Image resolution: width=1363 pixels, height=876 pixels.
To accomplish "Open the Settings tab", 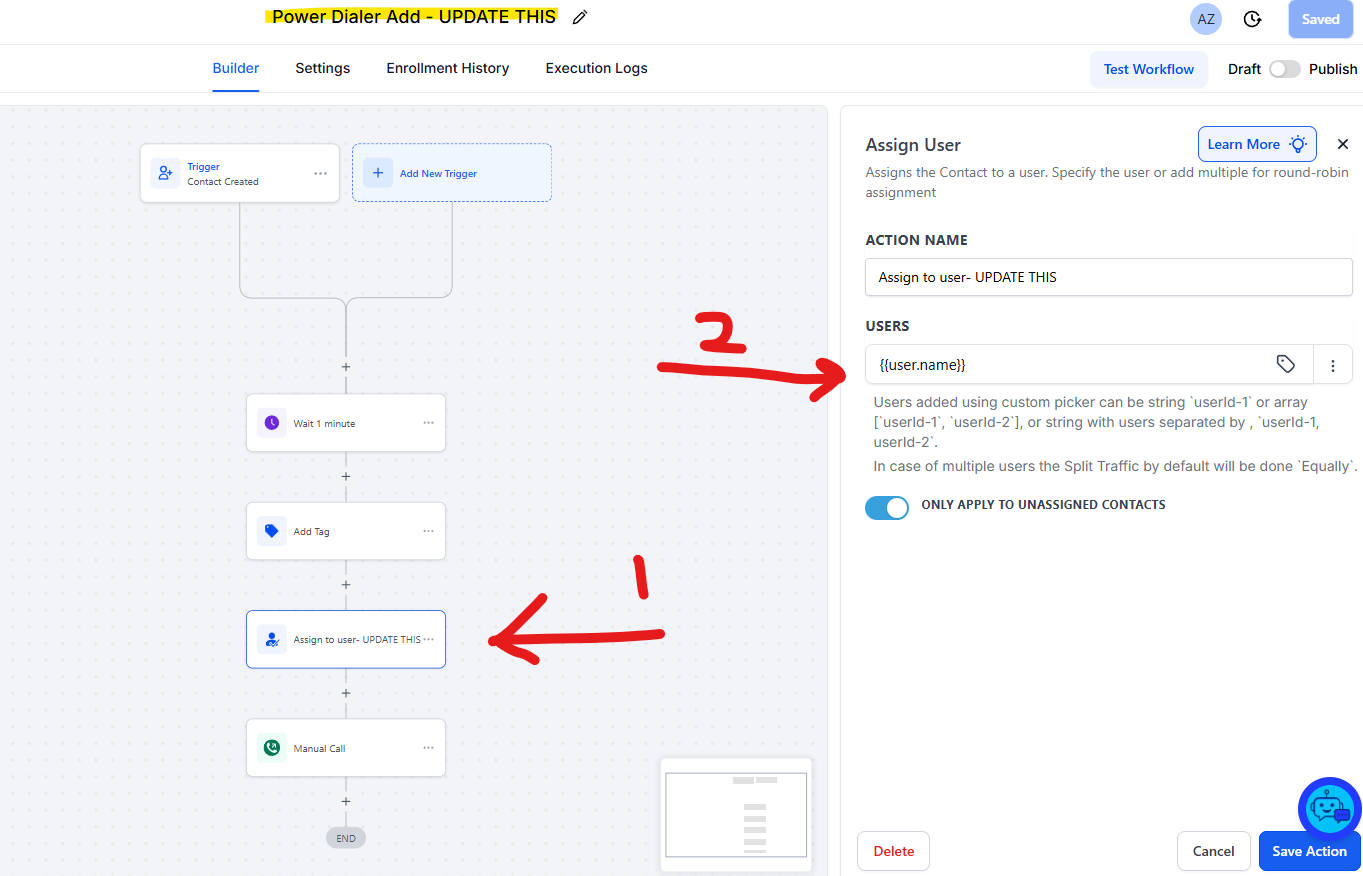I will coord(323,68).
